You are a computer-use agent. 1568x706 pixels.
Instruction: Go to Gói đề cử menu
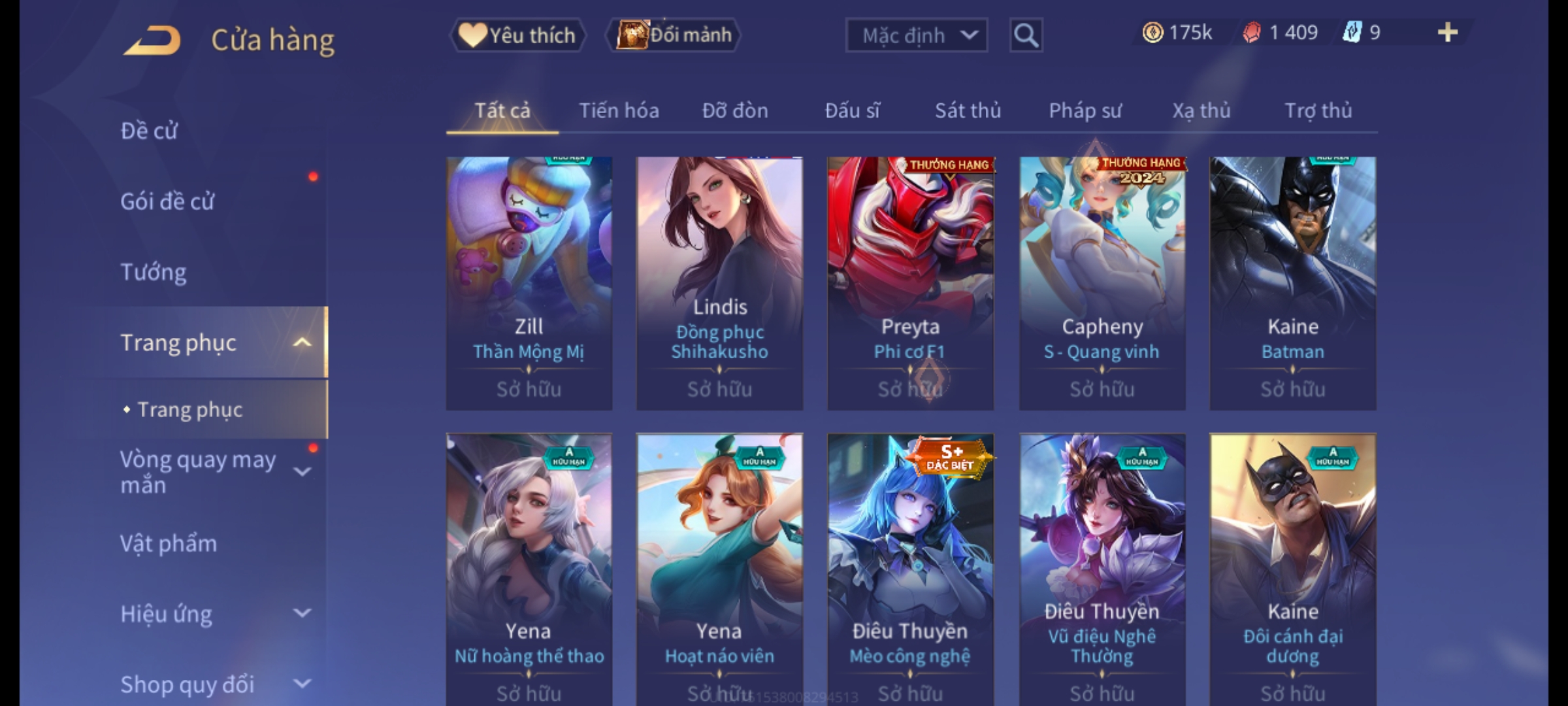pos(167,201)
